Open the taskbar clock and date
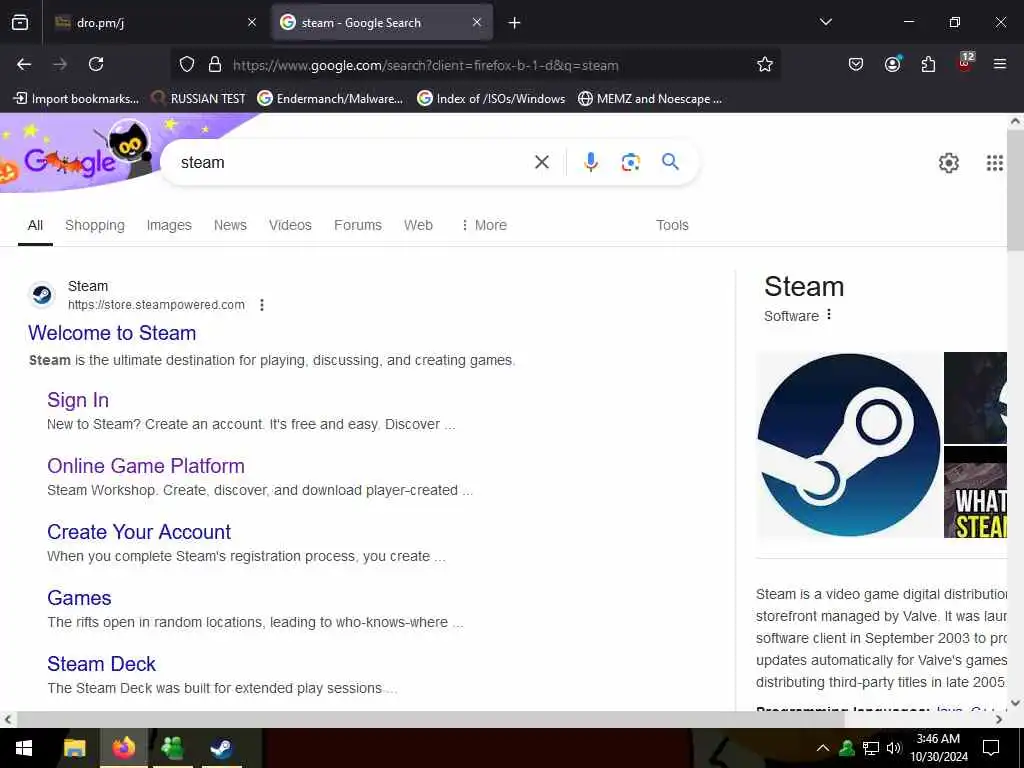This screenshot has width=1024, height=768. 938,748
